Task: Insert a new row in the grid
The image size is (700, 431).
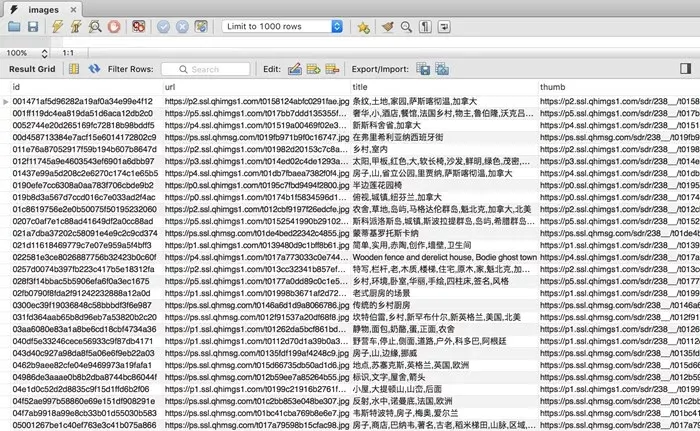Action: click(x=313, y=69)
